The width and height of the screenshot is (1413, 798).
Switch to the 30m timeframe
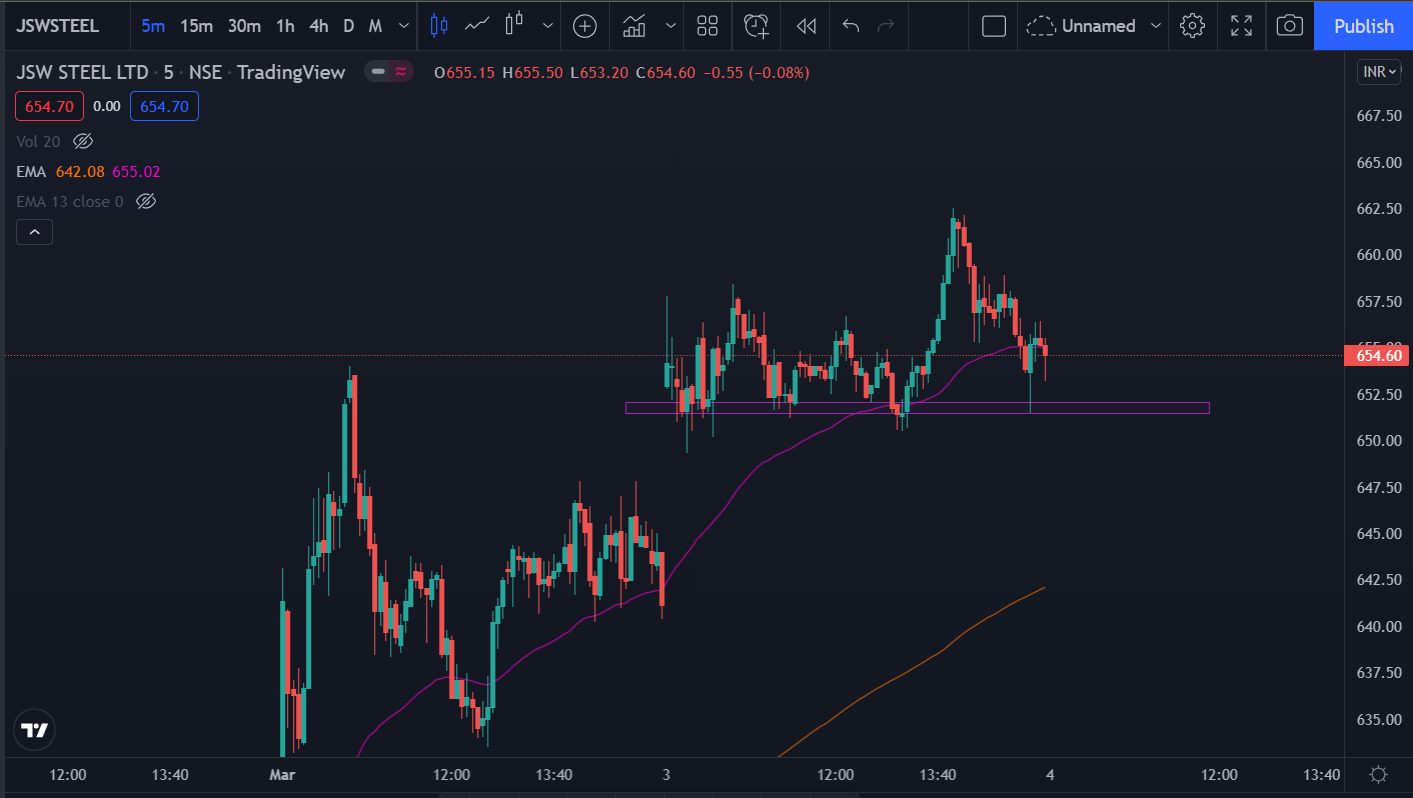coord(244,26)
